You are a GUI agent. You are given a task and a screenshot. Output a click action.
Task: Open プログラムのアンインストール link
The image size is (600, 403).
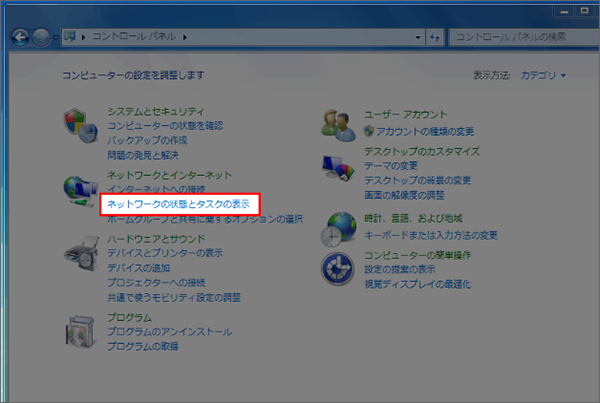(x=170, y=331)
